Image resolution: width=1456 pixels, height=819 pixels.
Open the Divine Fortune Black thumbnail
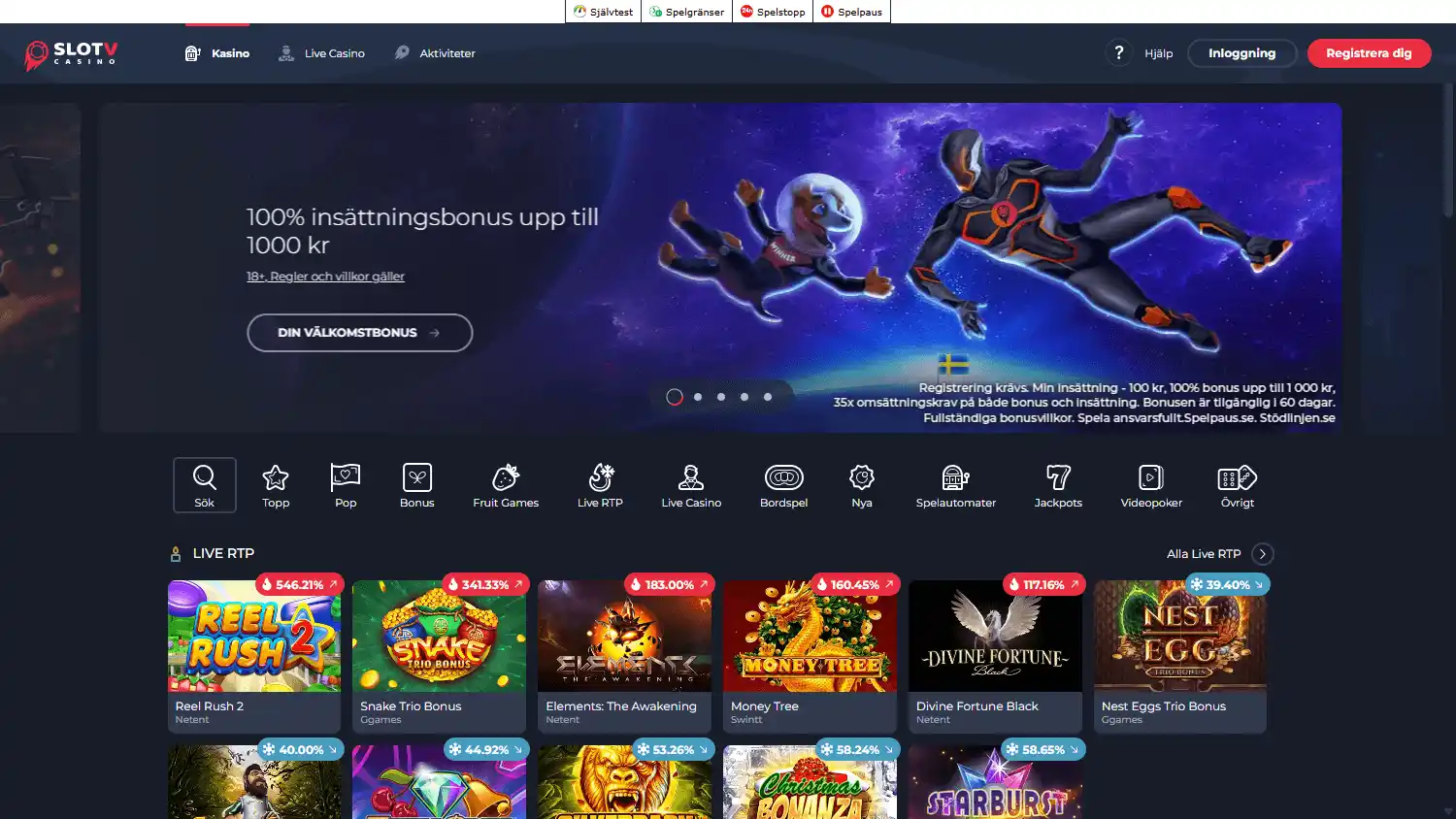(x=995, y=637)
